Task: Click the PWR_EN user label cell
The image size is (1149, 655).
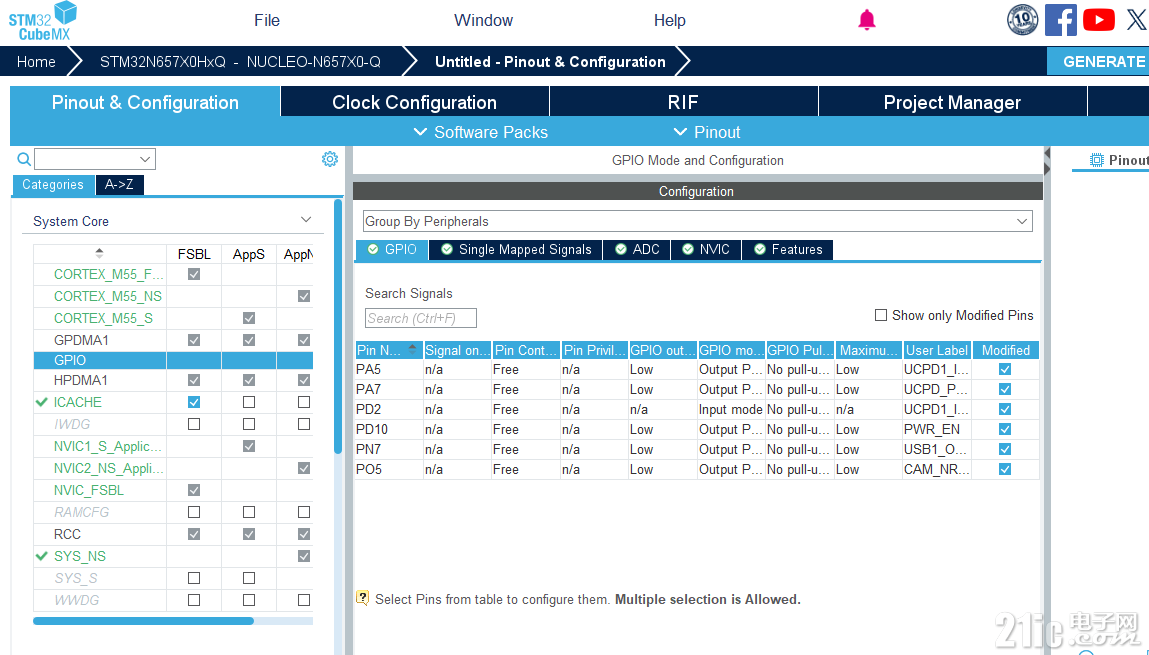Action: click(937, 429)
